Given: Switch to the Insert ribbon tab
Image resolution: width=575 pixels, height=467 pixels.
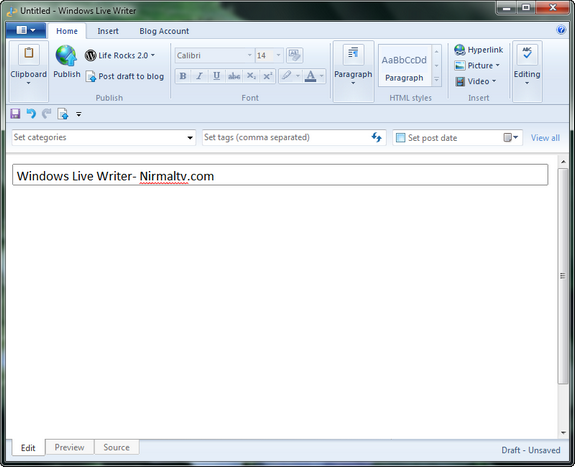Looking at the screenshot, I should pos(108,31).
